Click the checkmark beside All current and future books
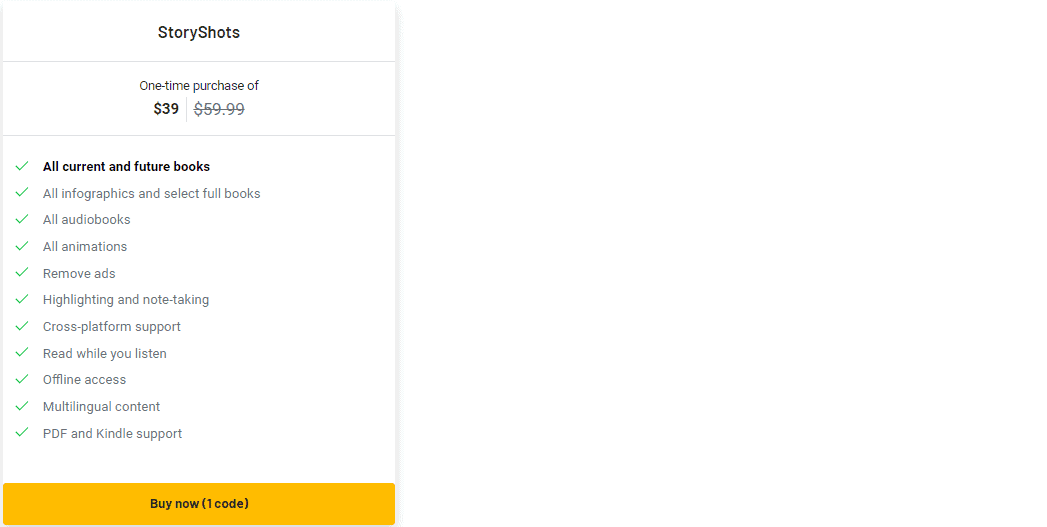The width and height of the screenshot is (1047, 527). point(22,166)
